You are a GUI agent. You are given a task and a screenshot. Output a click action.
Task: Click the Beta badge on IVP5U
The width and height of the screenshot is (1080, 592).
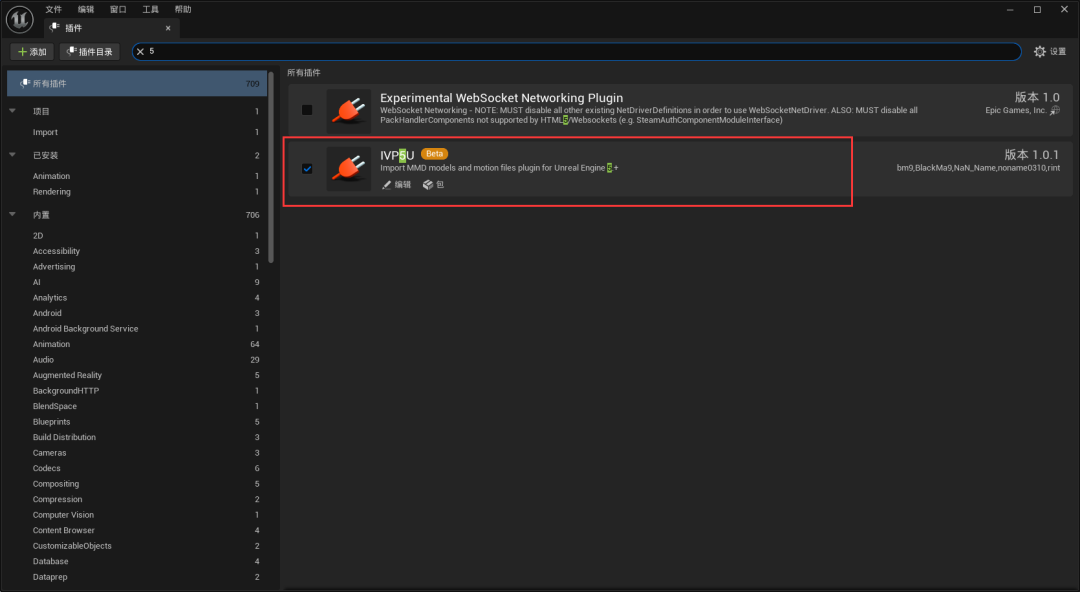pyautogui.click(x=434, y=154)
